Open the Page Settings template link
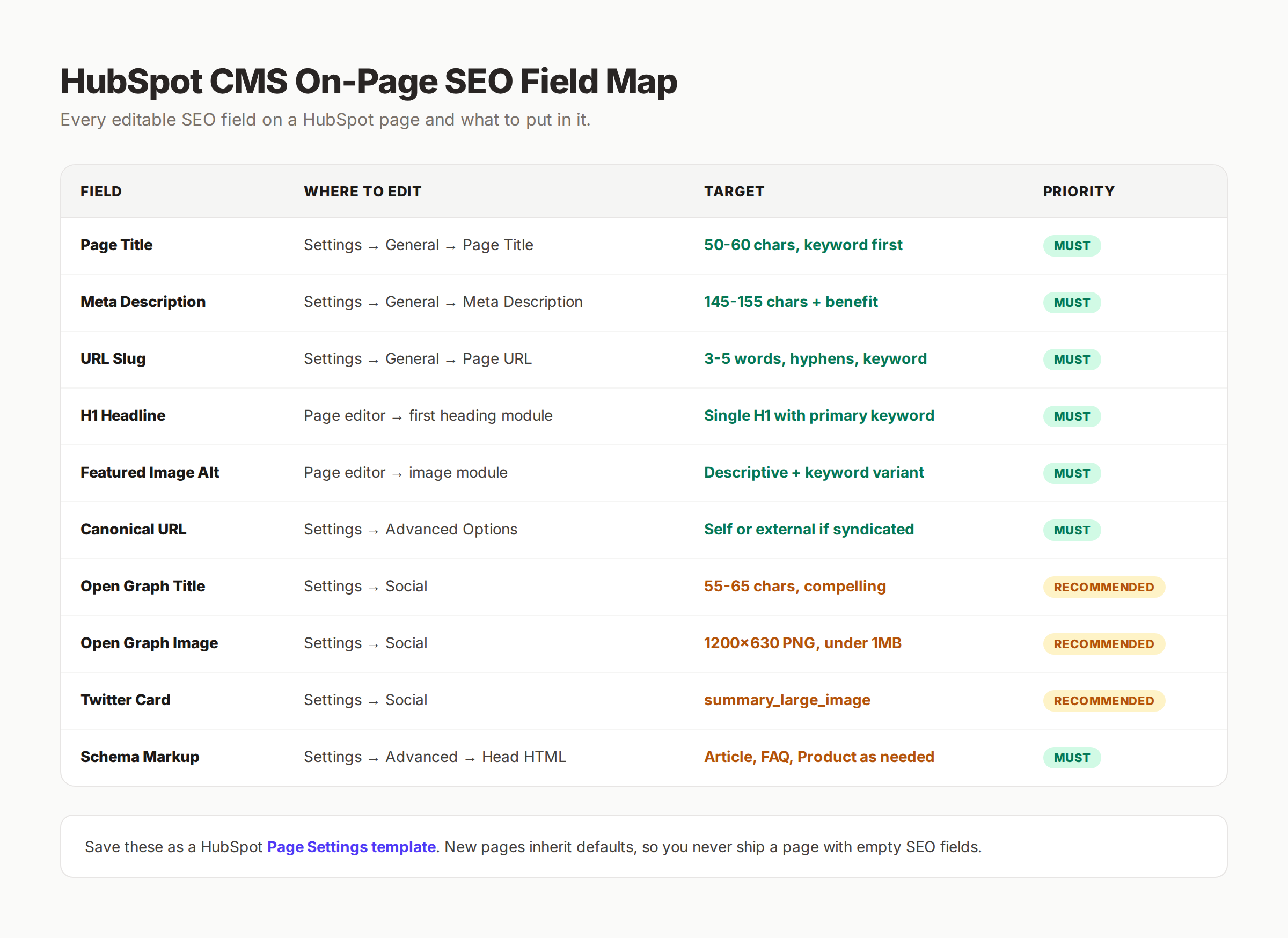Image resolution: width=1288 pixels, height=938 pixels. tap(351, 847)
